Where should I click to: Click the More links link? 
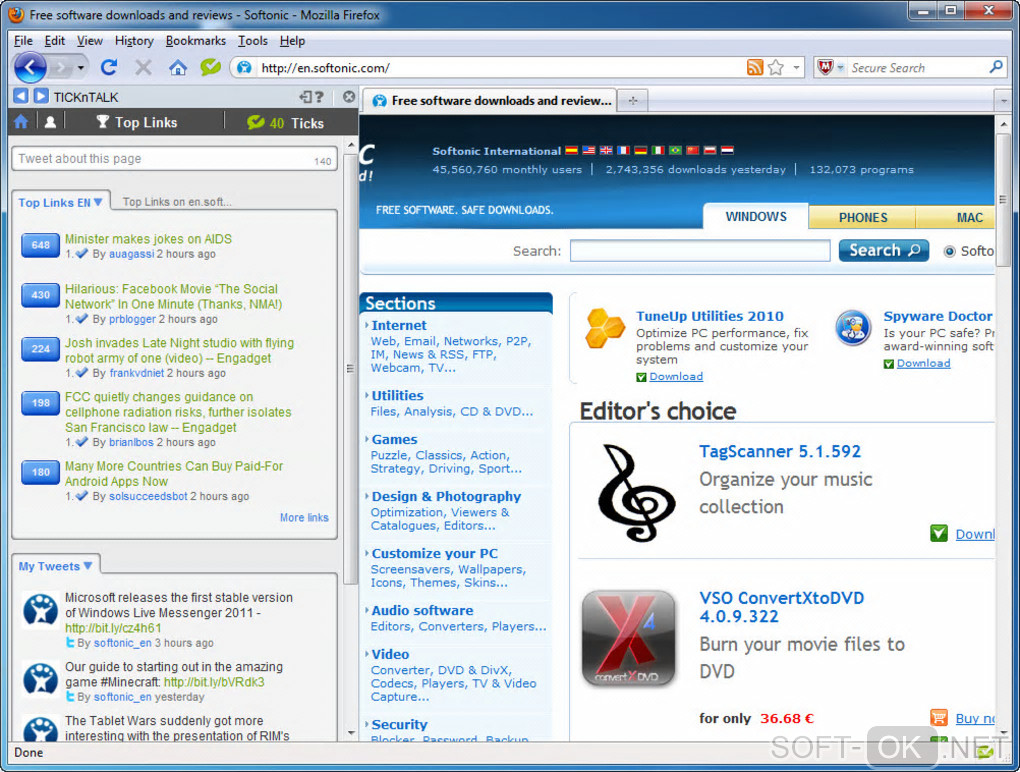point(304,518)
